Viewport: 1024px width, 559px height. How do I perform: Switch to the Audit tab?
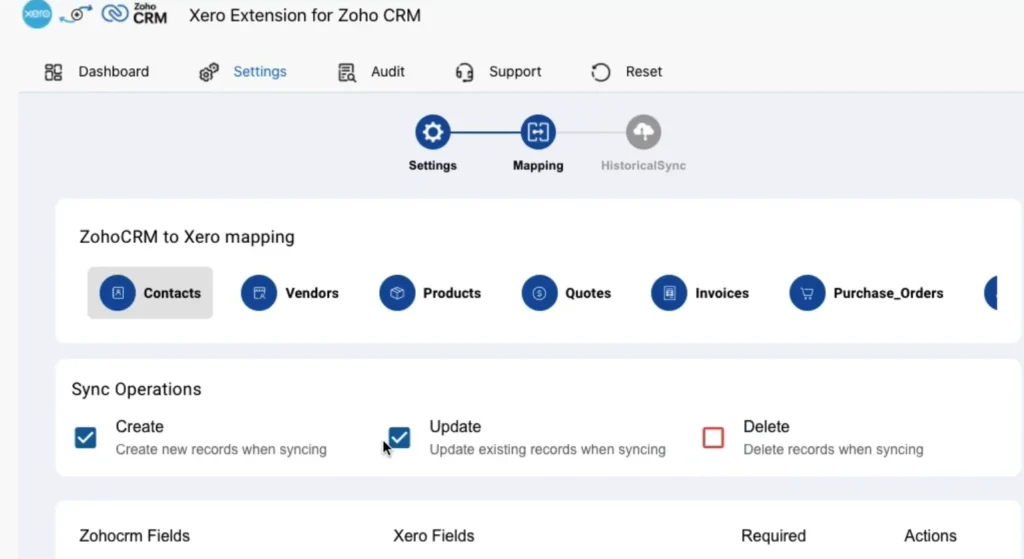point(388,72)
